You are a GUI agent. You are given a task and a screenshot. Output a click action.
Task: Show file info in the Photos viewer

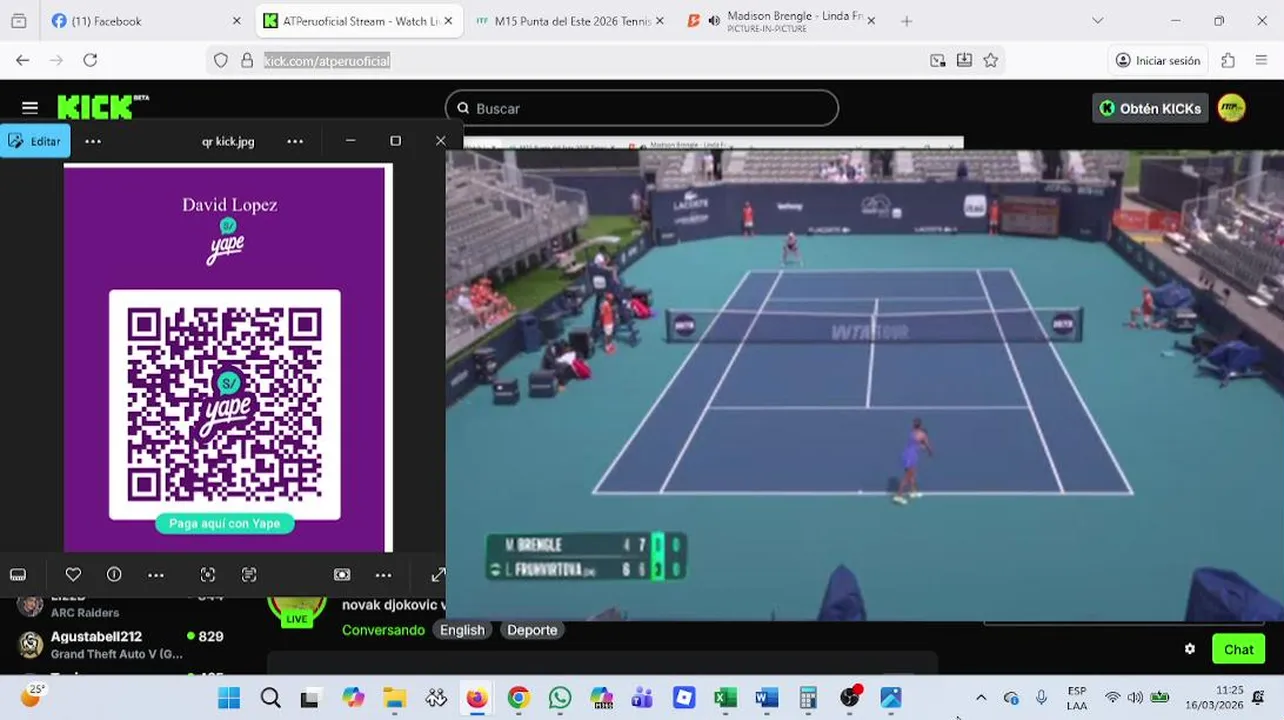click(114, 574)
